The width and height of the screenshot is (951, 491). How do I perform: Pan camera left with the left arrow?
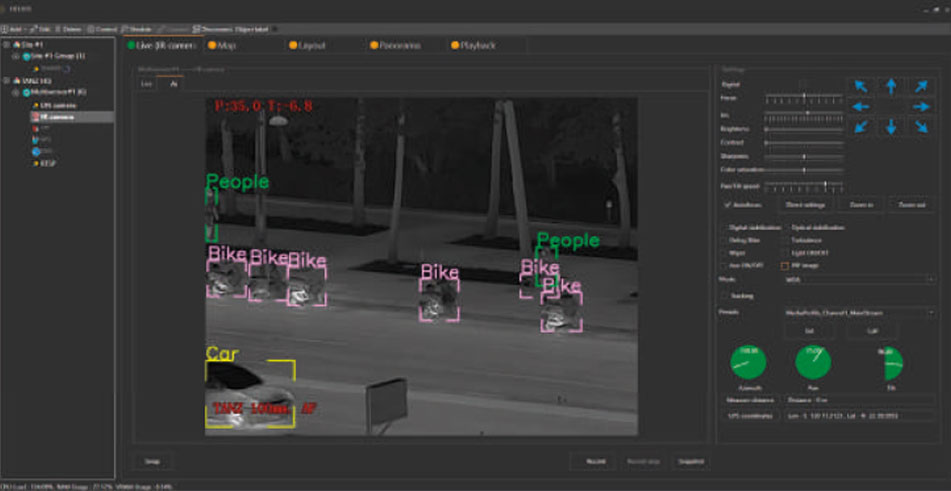(x=861, y=107)
